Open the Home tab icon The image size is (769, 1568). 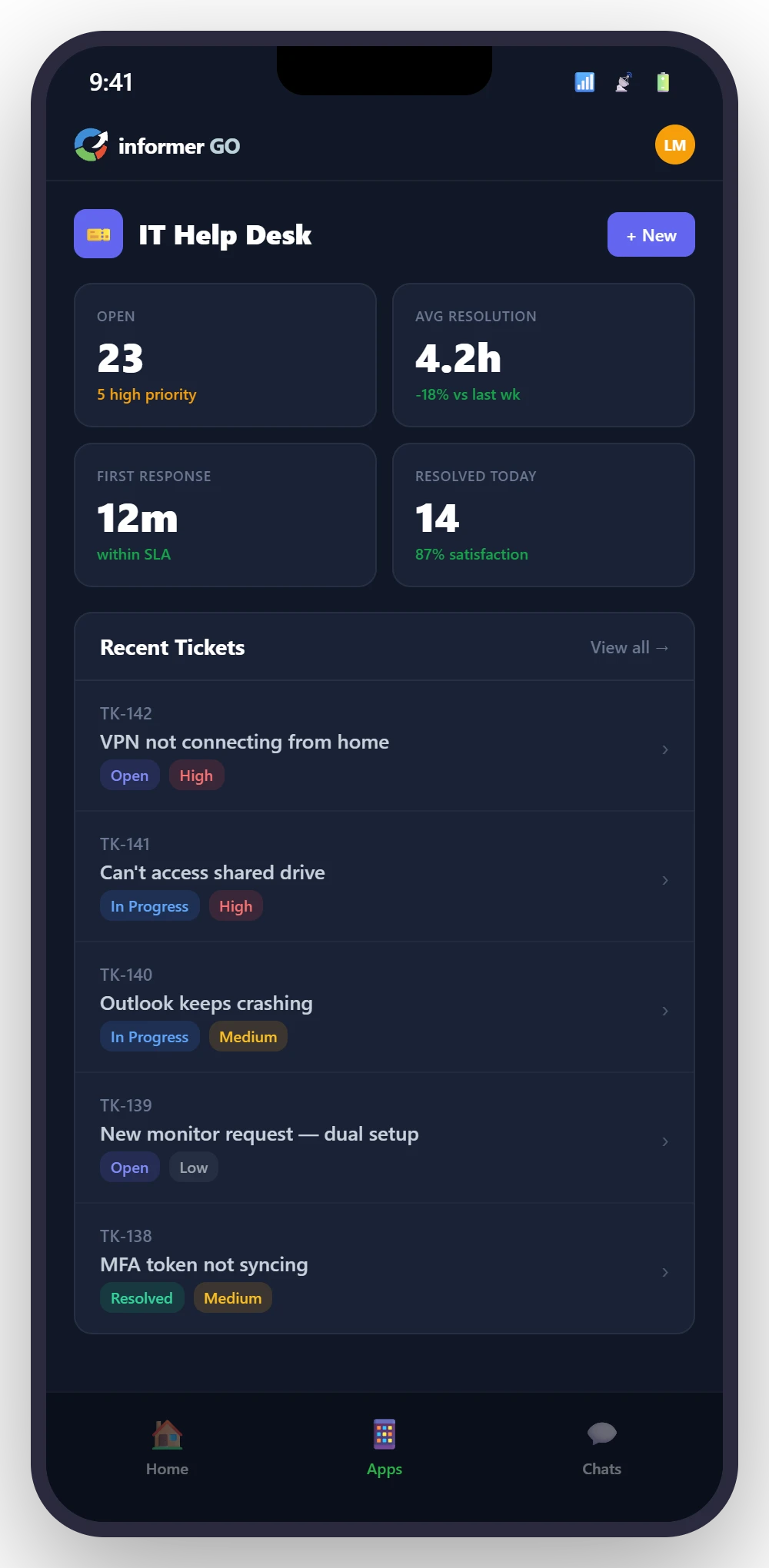[166, 1431]
